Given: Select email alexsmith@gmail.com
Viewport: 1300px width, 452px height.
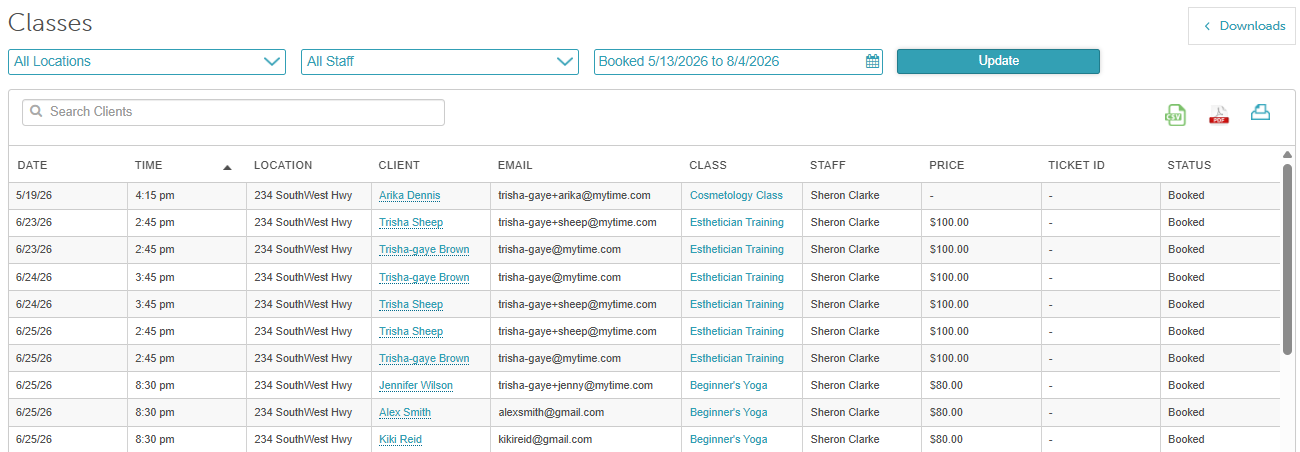Looking at the screenshot, I should pyautogui.click(x=551, y=413).
